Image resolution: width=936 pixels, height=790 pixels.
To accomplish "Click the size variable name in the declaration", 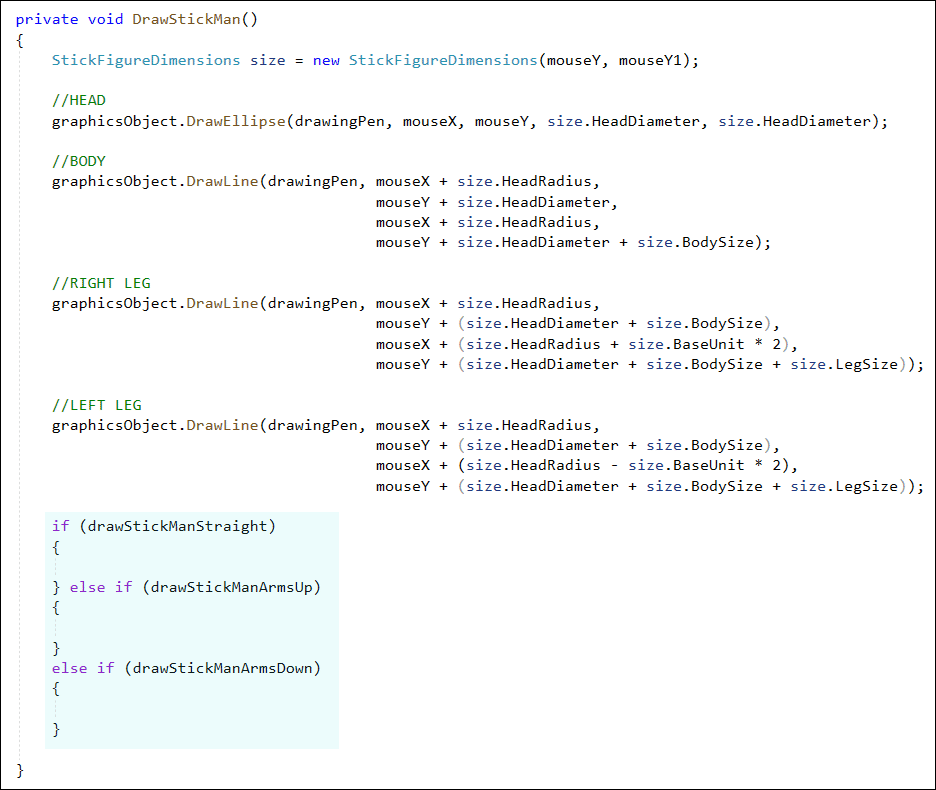I will 267,60.
